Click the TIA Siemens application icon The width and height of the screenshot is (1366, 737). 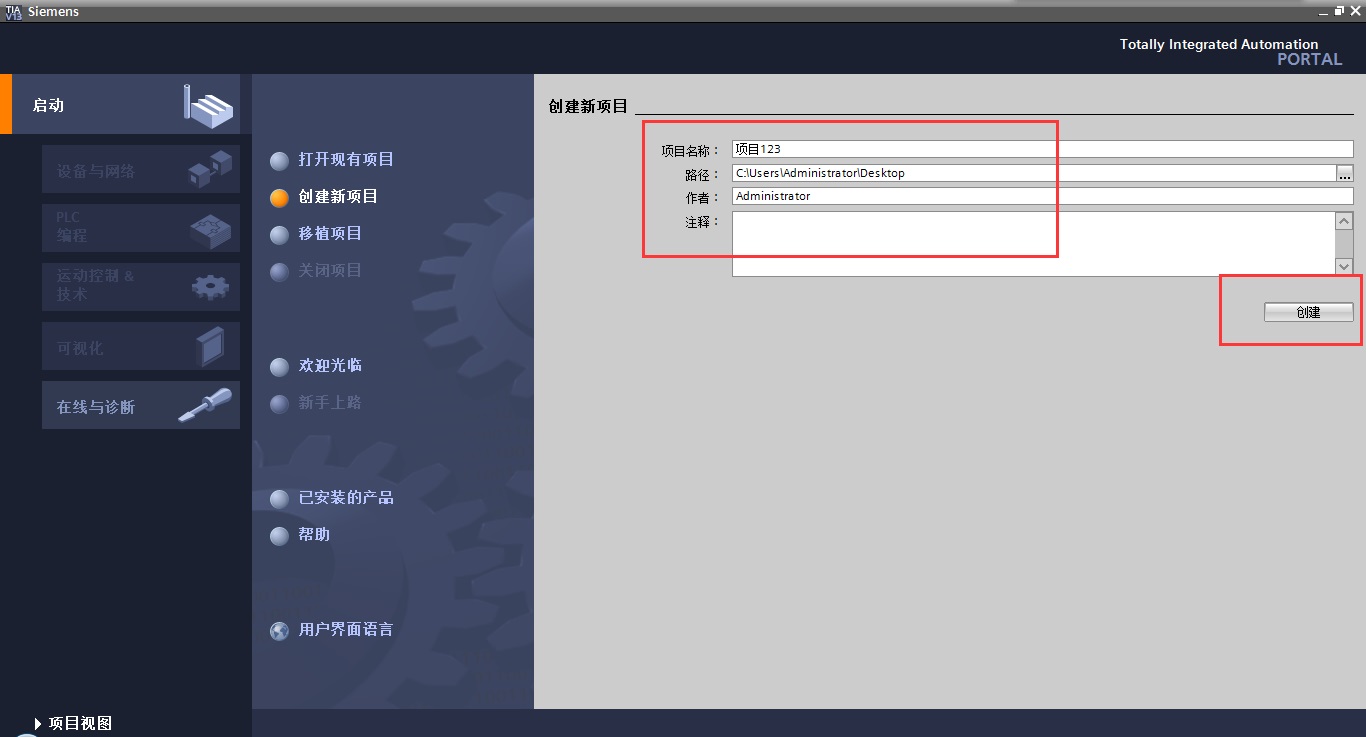[x=13, y=12]
